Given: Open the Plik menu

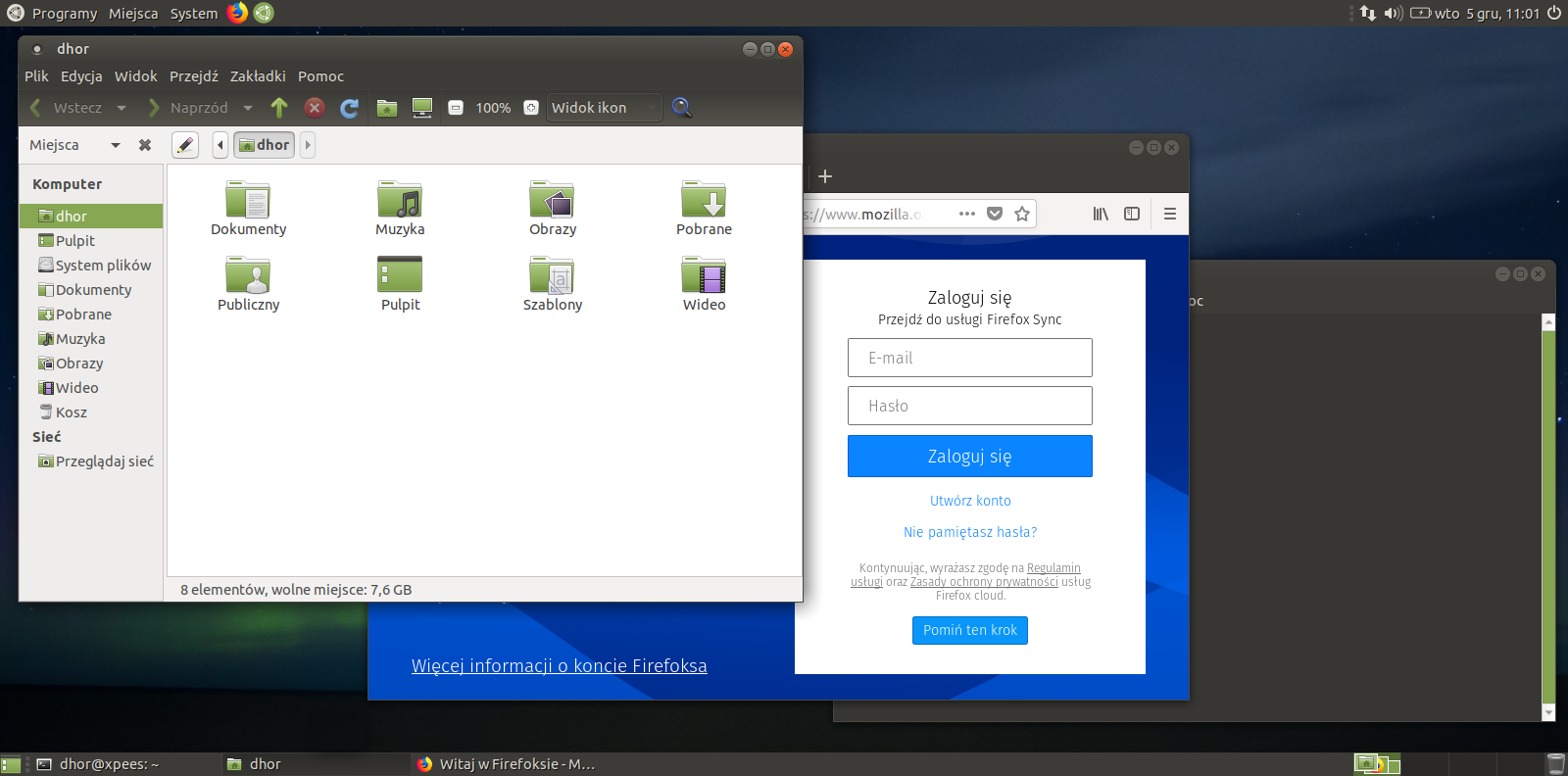Looking at the screenshot, I should pyautogui.click(x=36, y=76).
